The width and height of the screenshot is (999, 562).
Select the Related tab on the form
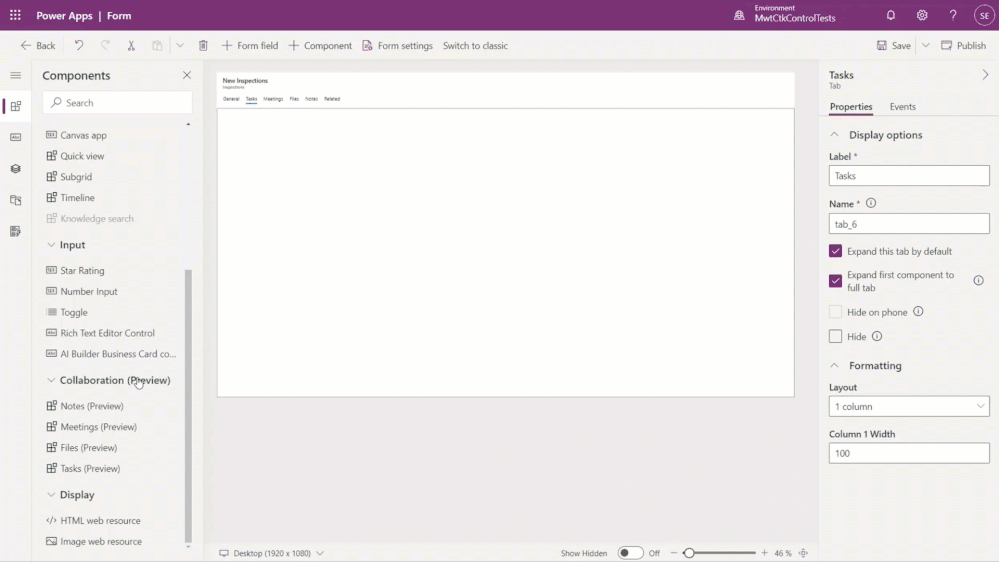332,99
